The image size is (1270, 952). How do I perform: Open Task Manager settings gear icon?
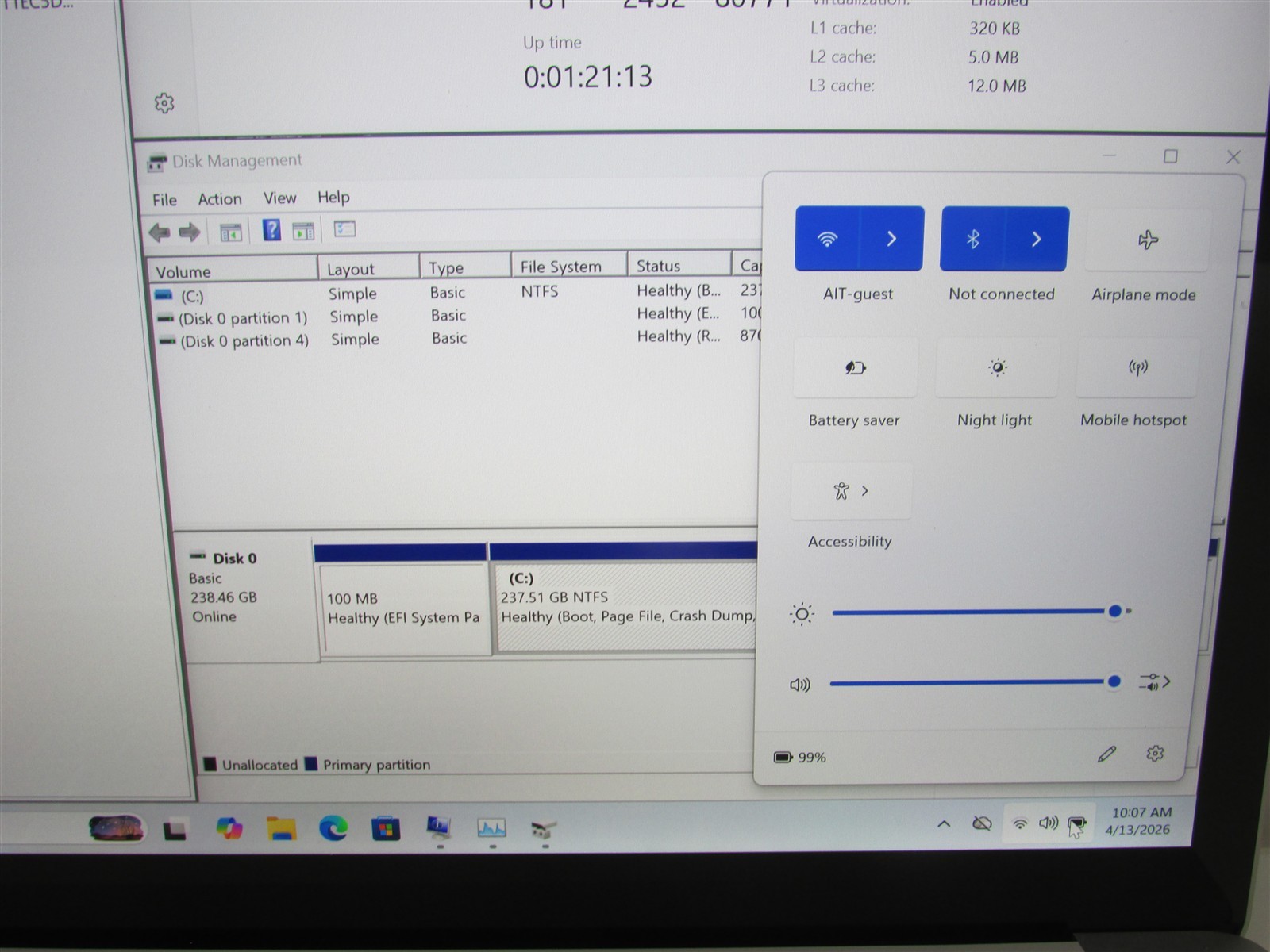coord(164,103)
